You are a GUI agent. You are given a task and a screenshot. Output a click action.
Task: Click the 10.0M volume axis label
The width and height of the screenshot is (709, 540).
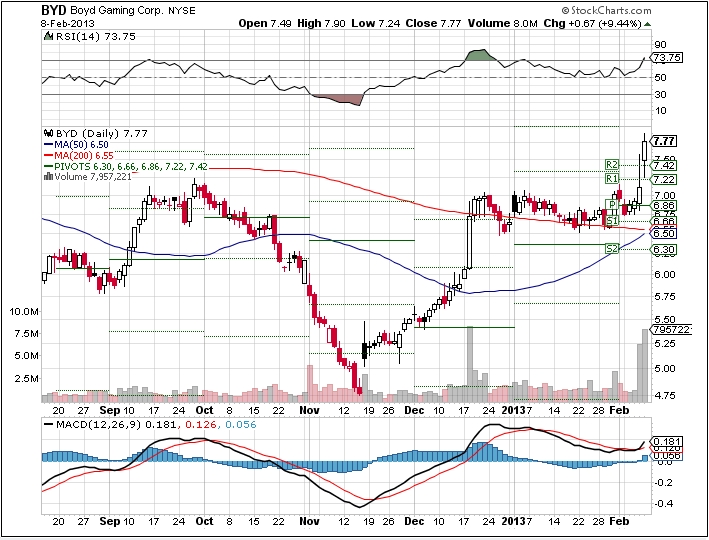click(x=24, y=312)
